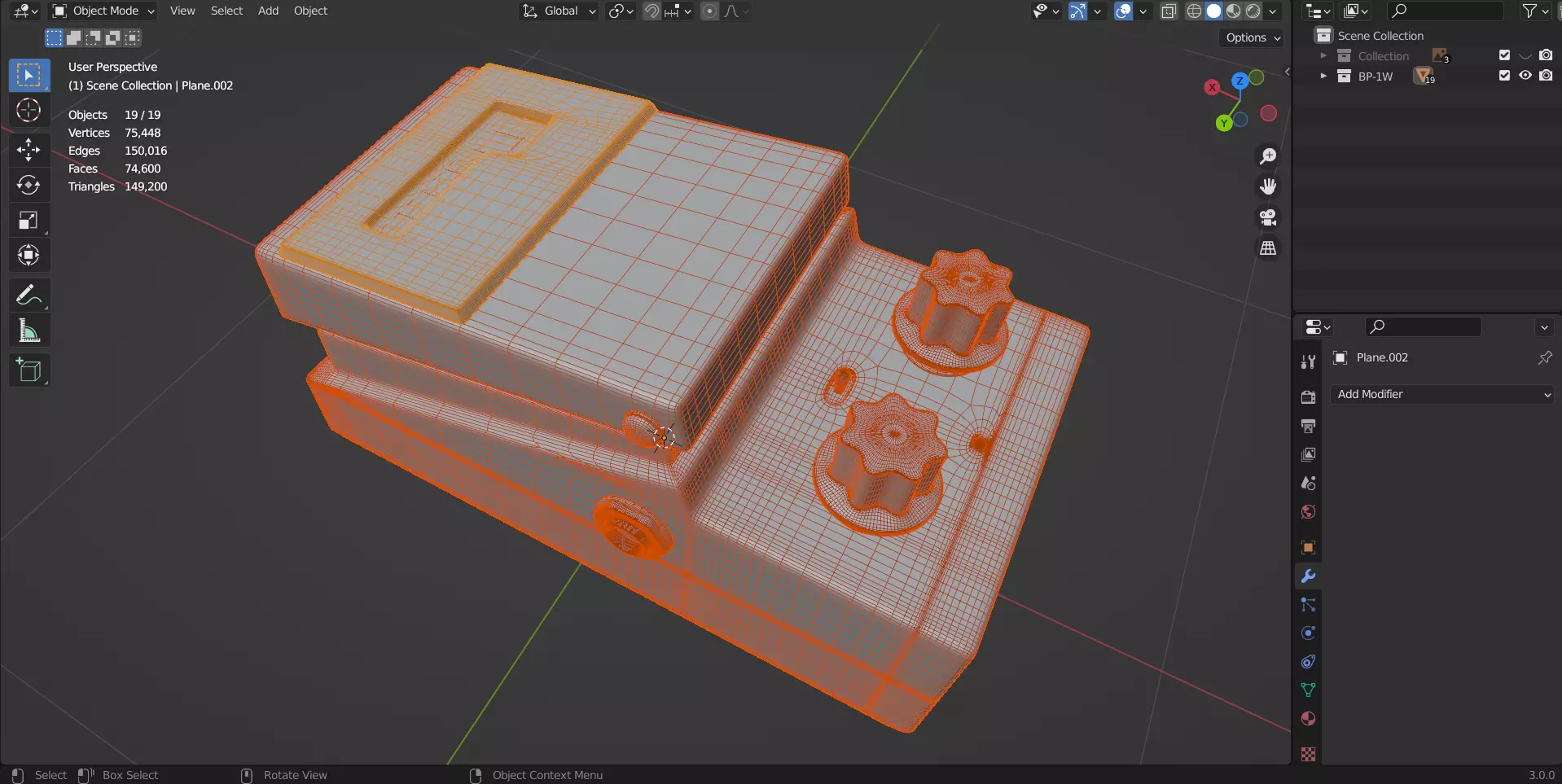Open the Tool properties tab
Viewport: 1562px width, 784px height.
(1308, 362)
